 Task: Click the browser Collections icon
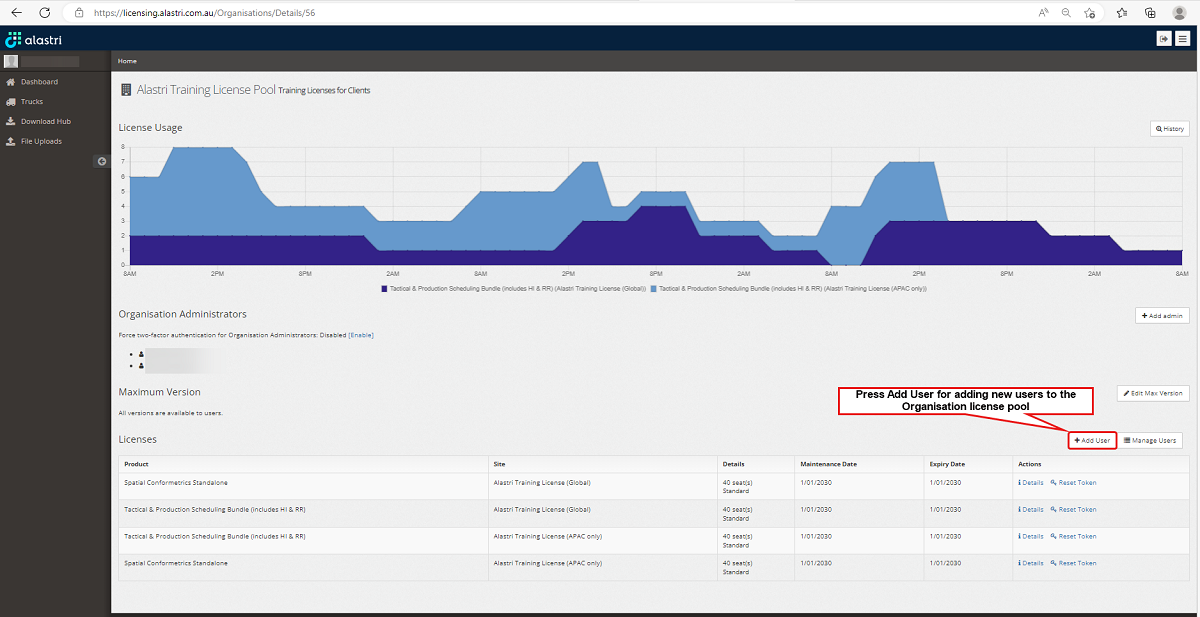1150,13
